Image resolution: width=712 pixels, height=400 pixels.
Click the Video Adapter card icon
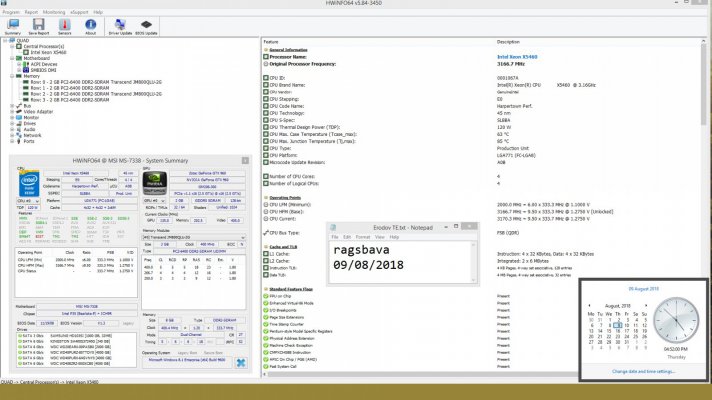19,112
